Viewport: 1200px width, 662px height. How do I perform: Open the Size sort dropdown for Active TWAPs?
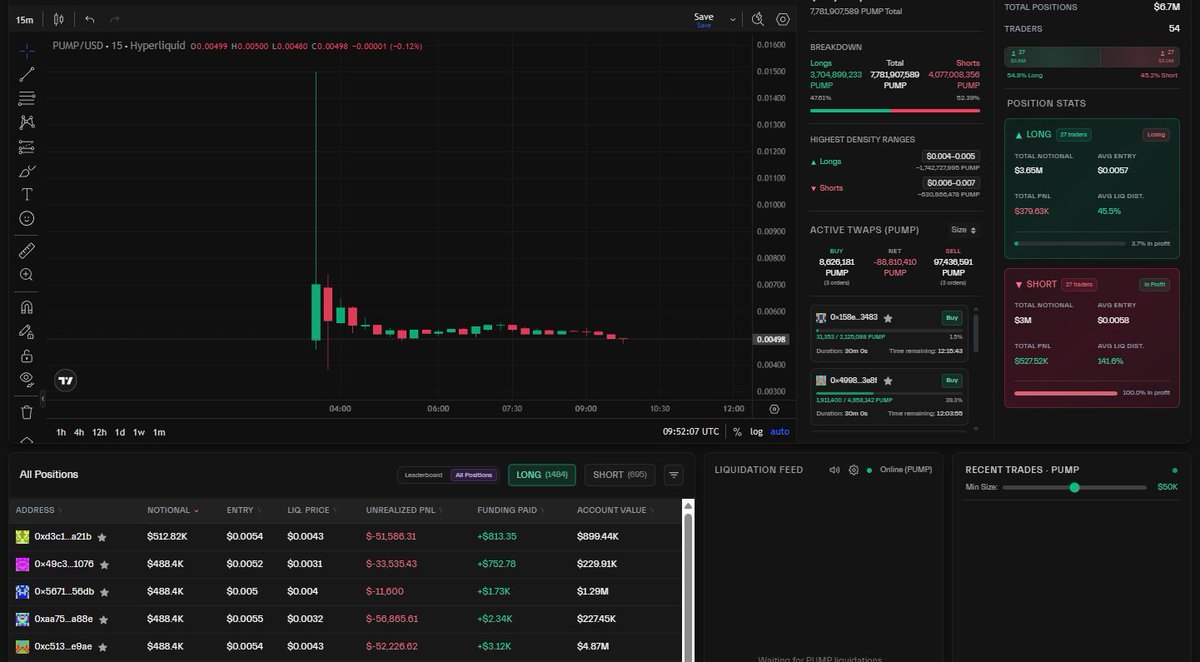pos(965,230)
